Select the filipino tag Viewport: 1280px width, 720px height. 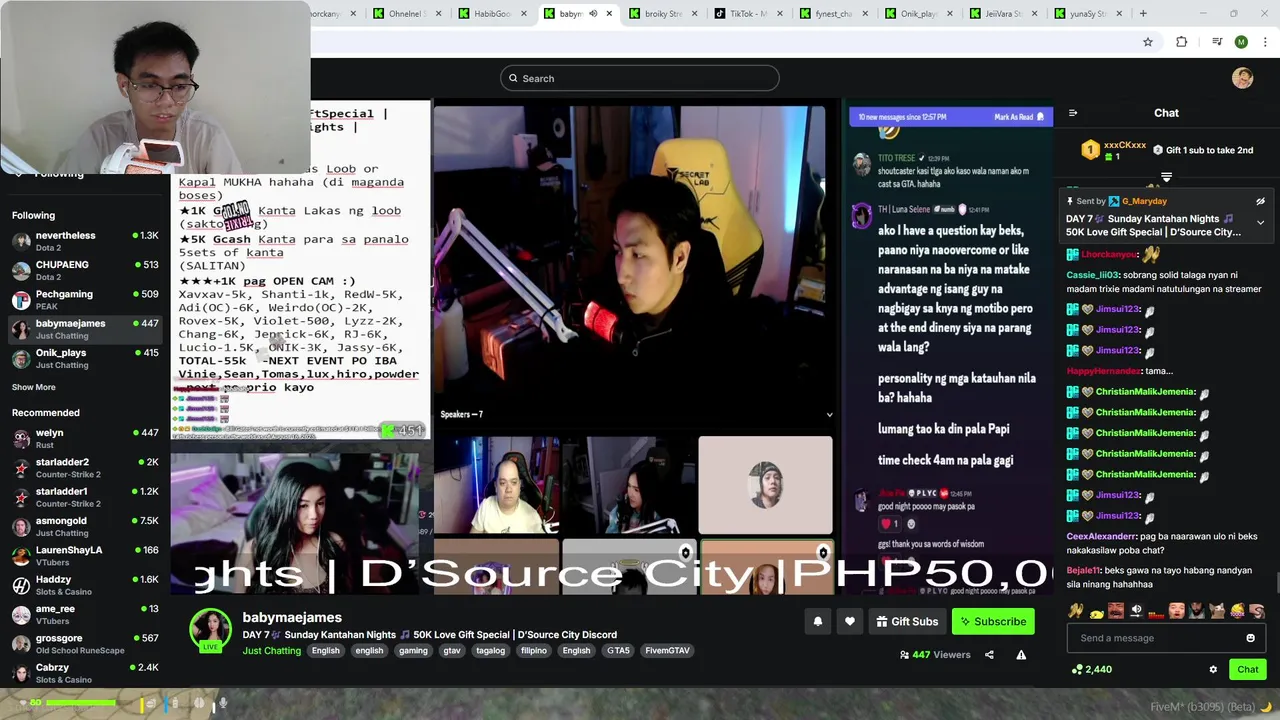(x=534, y=651)
